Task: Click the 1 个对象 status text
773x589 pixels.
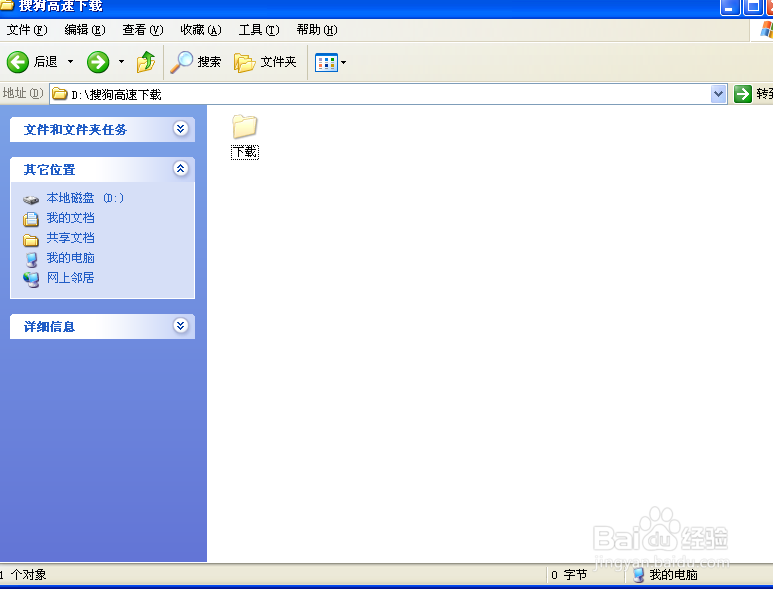Action: (23, 575)
